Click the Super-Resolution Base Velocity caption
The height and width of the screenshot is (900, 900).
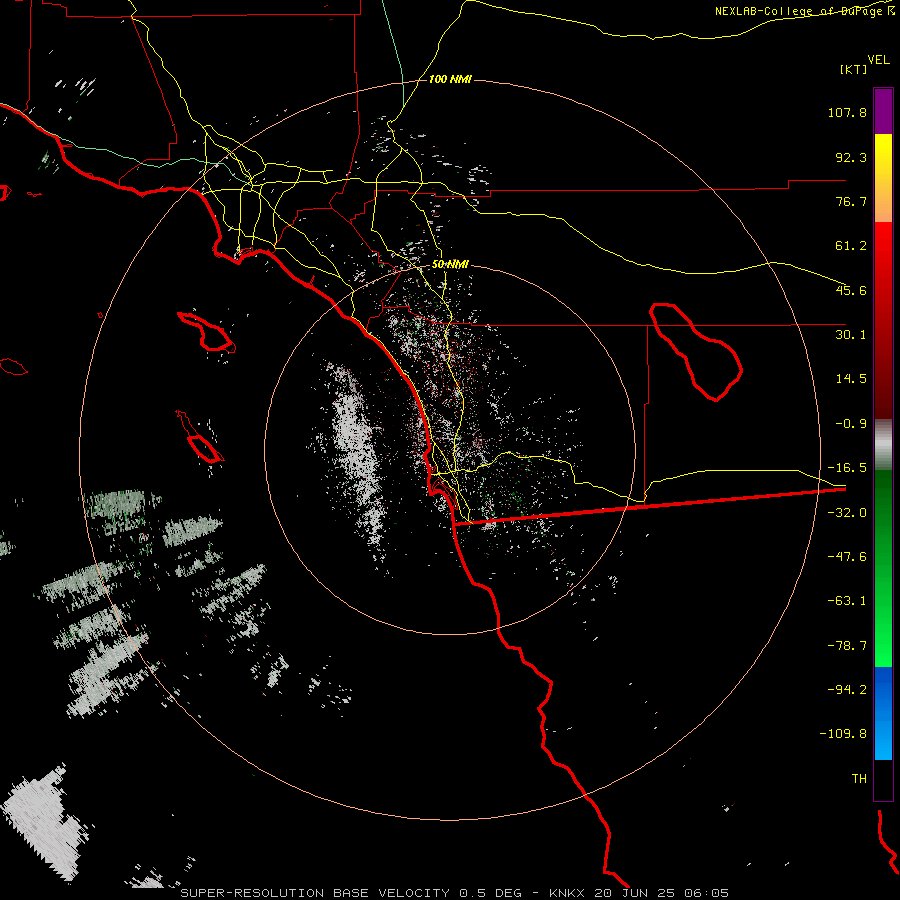pos(455,893)
